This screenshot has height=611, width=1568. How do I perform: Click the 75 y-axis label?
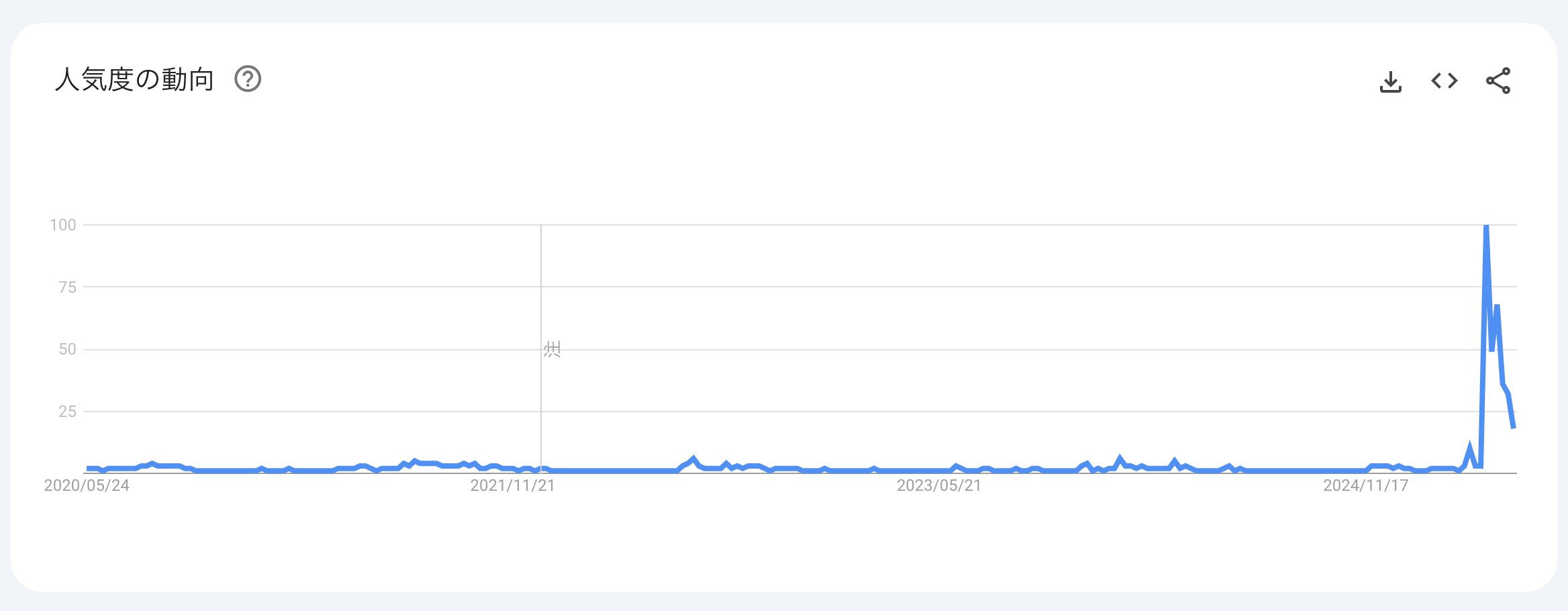(x=67, y=287)
